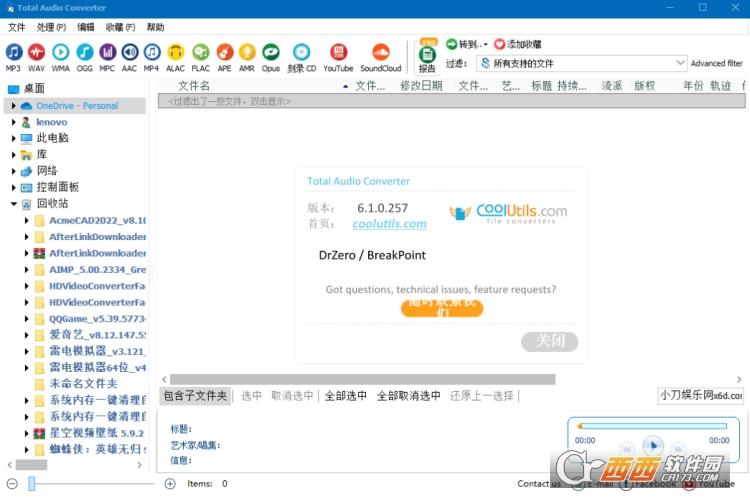Viewport: 750px width, 498px height.
Task: Click 全部取消选中 to deselect all
Action: coord(408,396)
